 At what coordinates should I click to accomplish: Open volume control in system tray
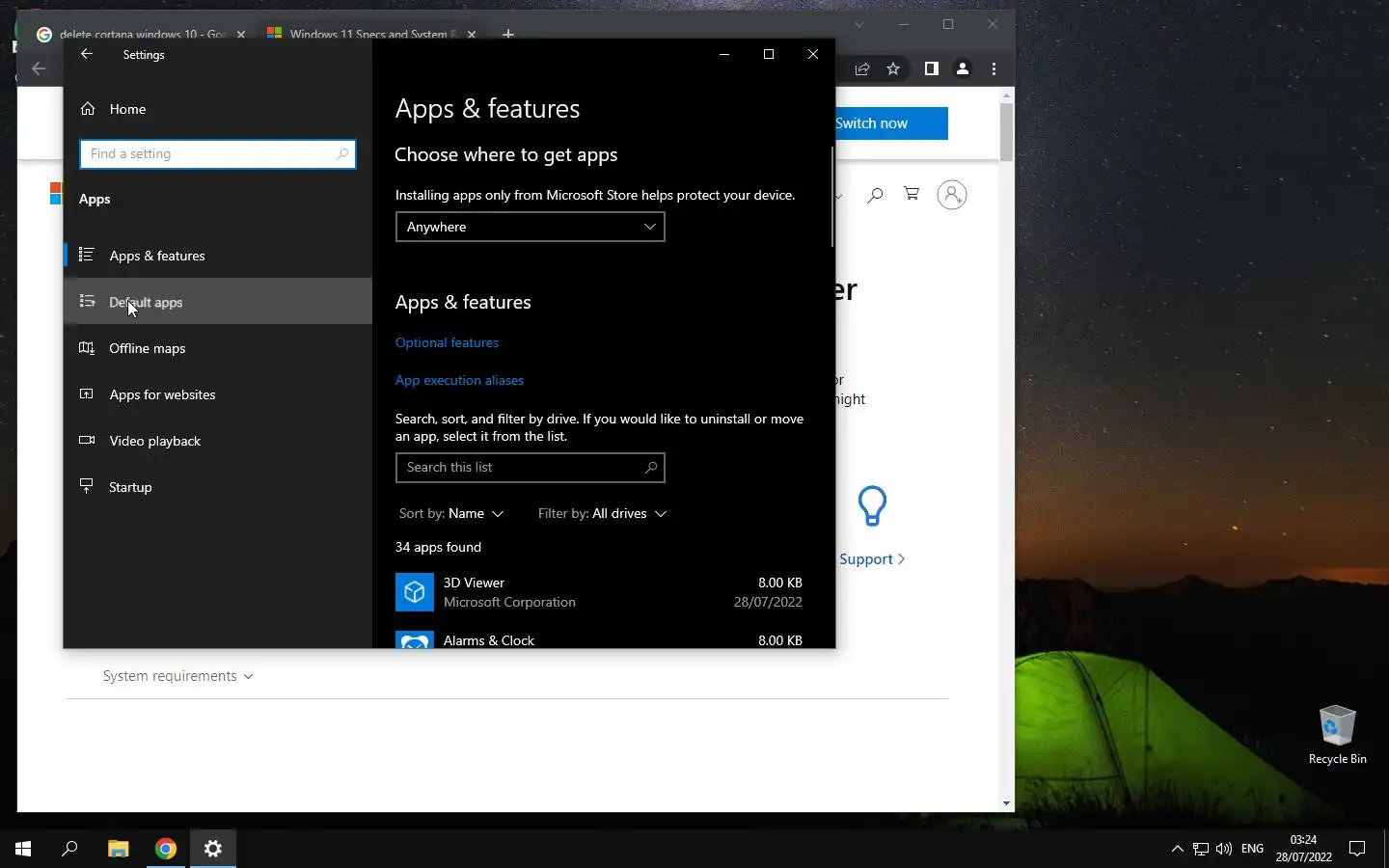1224,849
